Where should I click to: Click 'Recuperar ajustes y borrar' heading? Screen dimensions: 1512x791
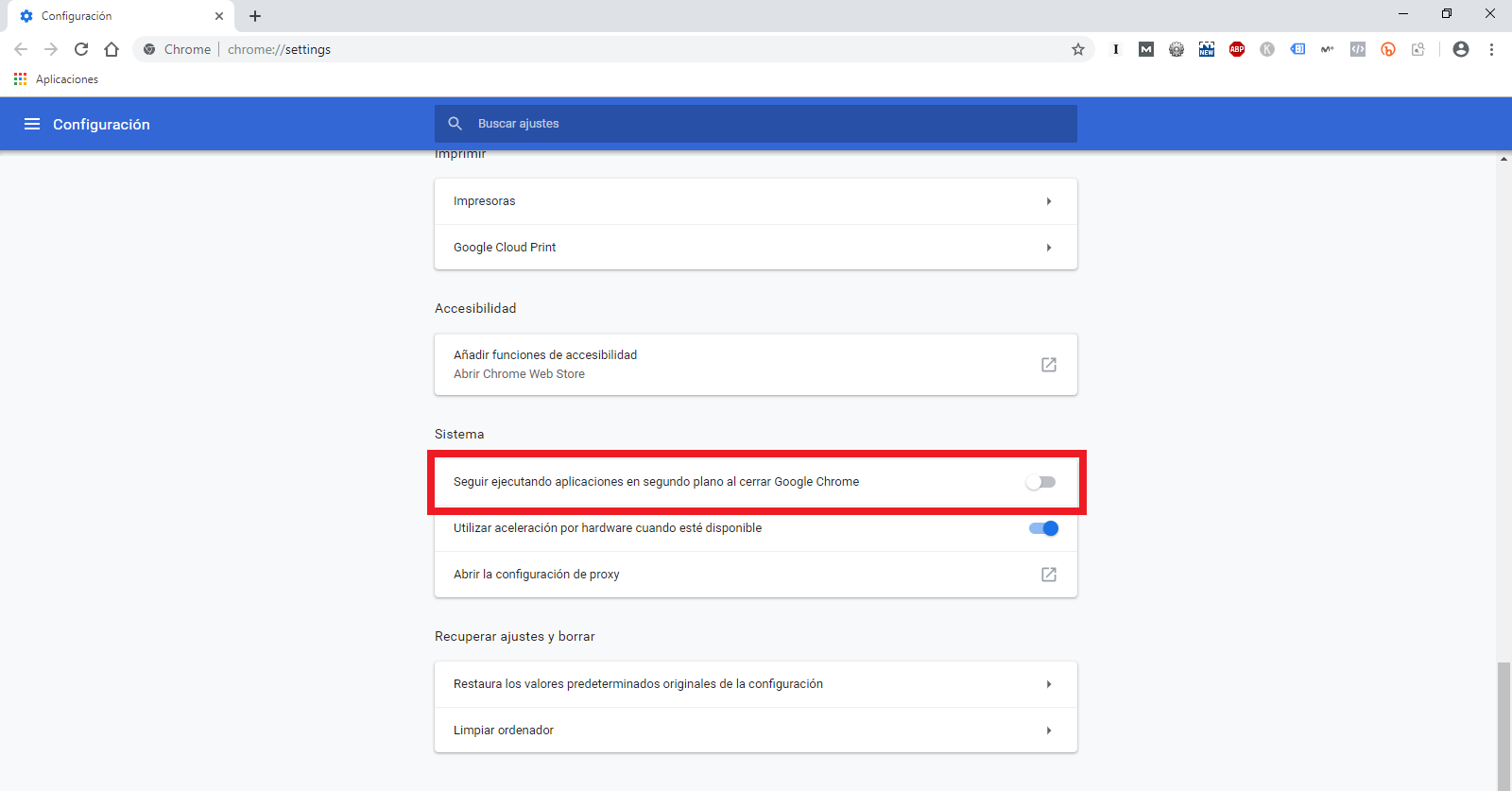pyautogui.click(x=515, y=636)
